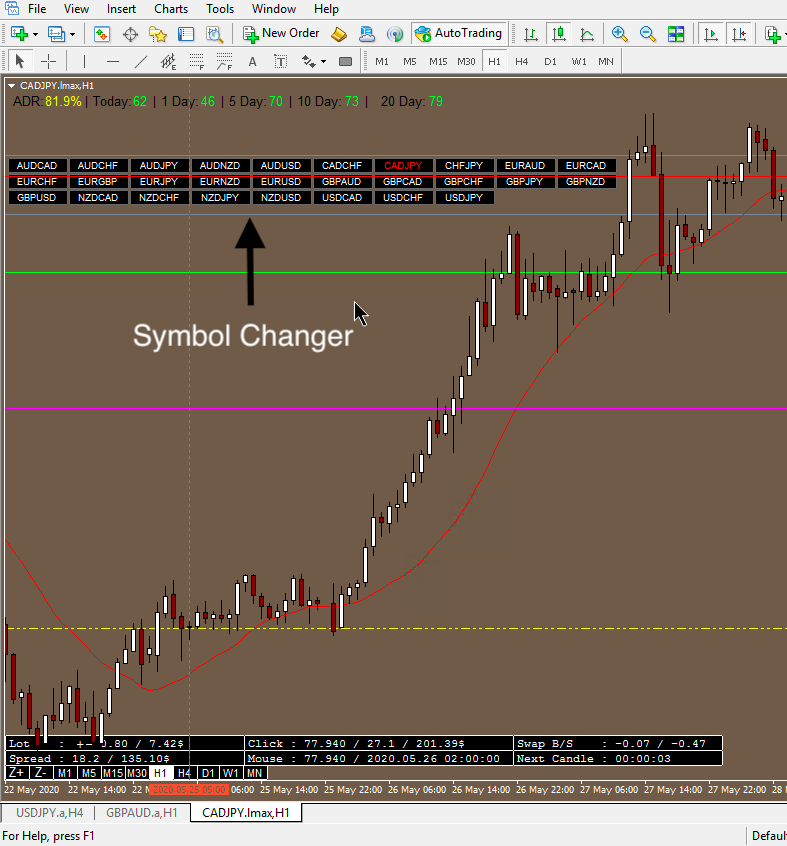The width and height of the screenshot is (787, 846).
Task: Click the Default profile status bar entry
Action: click(769, 836)
